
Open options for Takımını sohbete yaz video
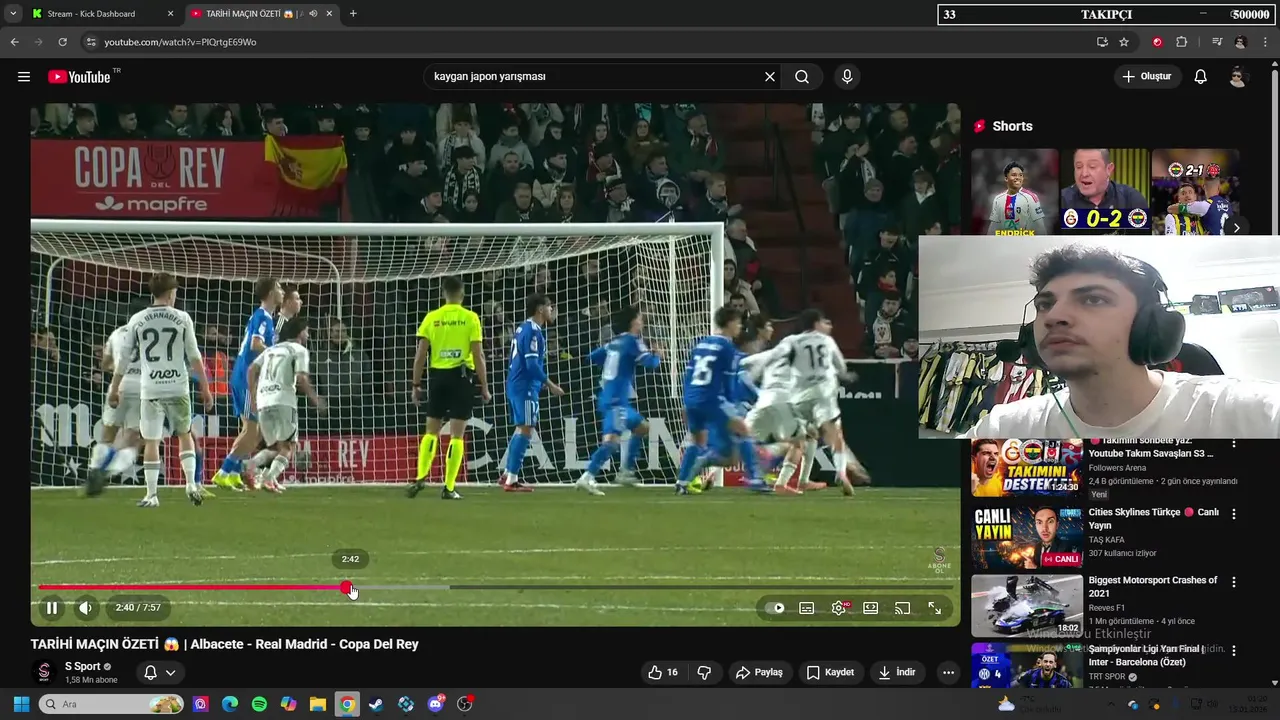pos(1234,445)
